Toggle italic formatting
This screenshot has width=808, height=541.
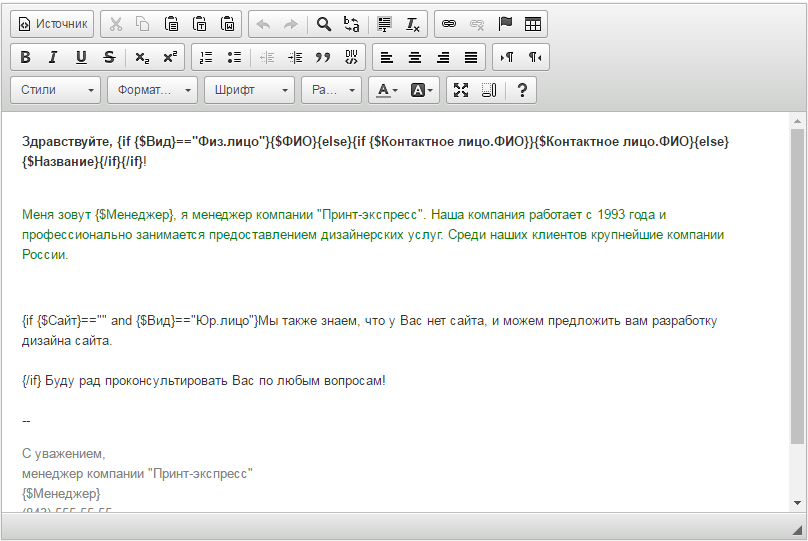tap(53, 57)
